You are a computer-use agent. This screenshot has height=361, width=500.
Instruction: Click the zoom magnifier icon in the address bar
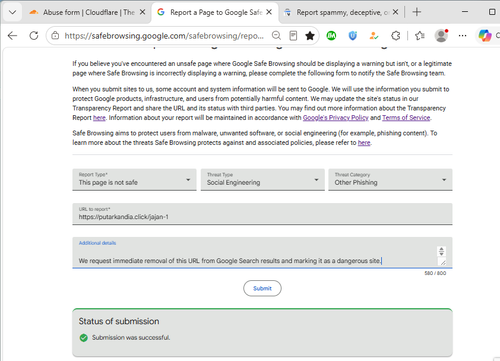tap(276, 35)
